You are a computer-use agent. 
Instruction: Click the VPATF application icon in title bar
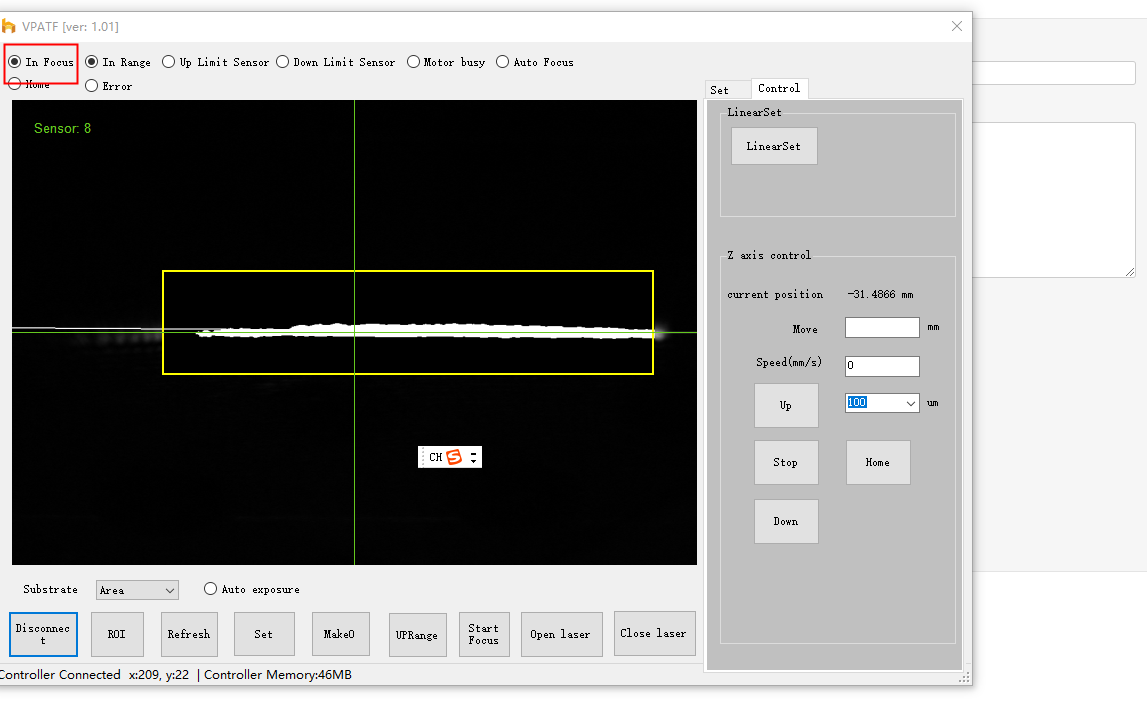pos(9,26)
